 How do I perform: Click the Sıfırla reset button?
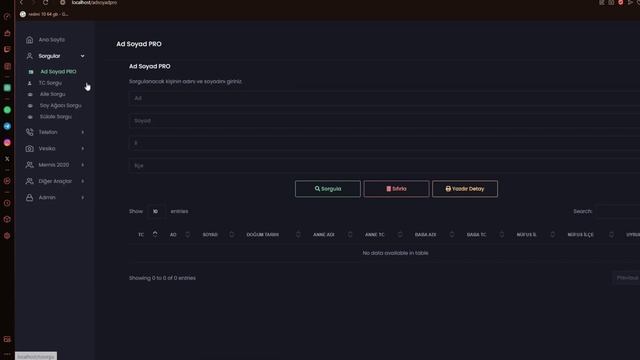coord(396,189)
